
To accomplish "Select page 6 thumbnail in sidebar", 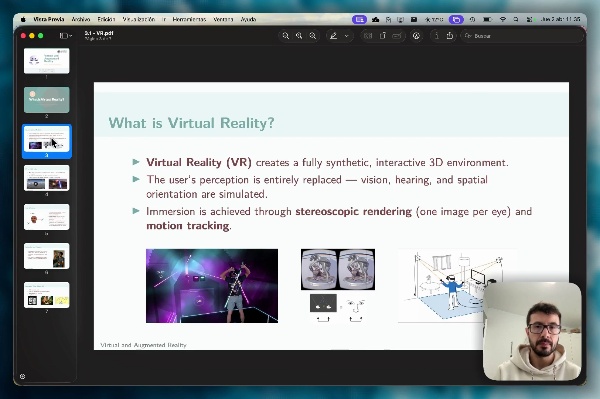I will [x=47, y=256].
